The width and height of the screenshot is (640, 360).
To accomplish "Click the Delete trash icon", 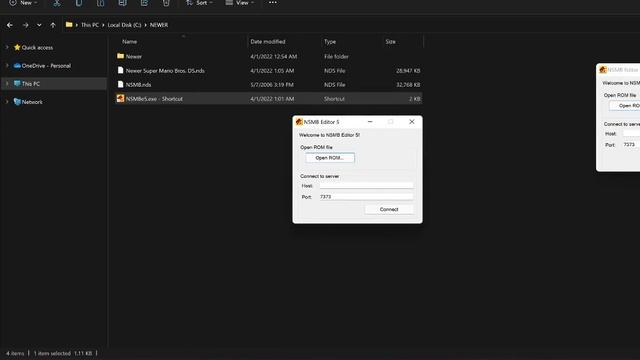I will pyautogui.click(x=166, y=3).
